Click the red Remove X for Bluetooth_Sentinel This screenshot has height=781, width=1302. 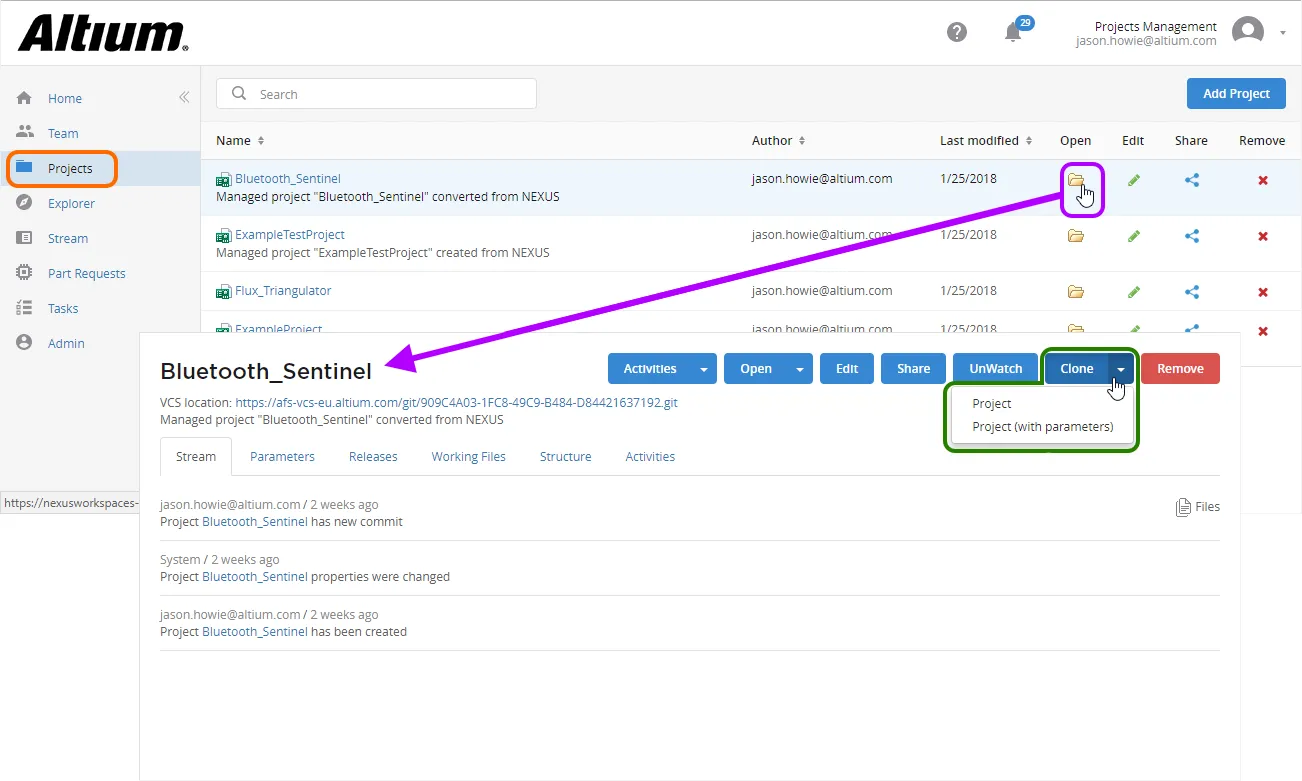click(1262, 180)
